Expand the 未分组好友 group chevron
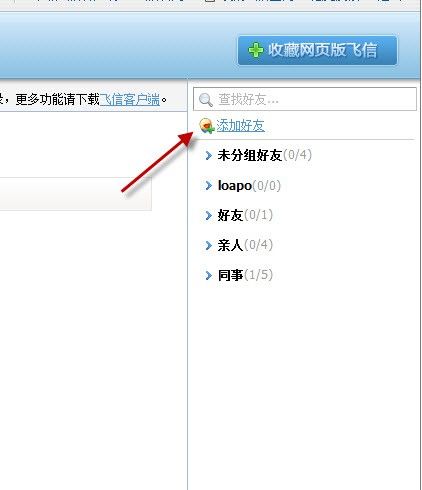This screenshot has height=490, width=422. tap(209, 155)
